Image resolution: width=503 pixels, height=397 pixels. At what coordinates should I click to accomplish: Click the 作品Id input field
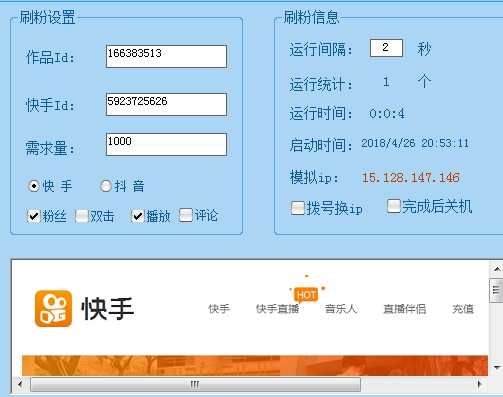click(x=166, y=56)
